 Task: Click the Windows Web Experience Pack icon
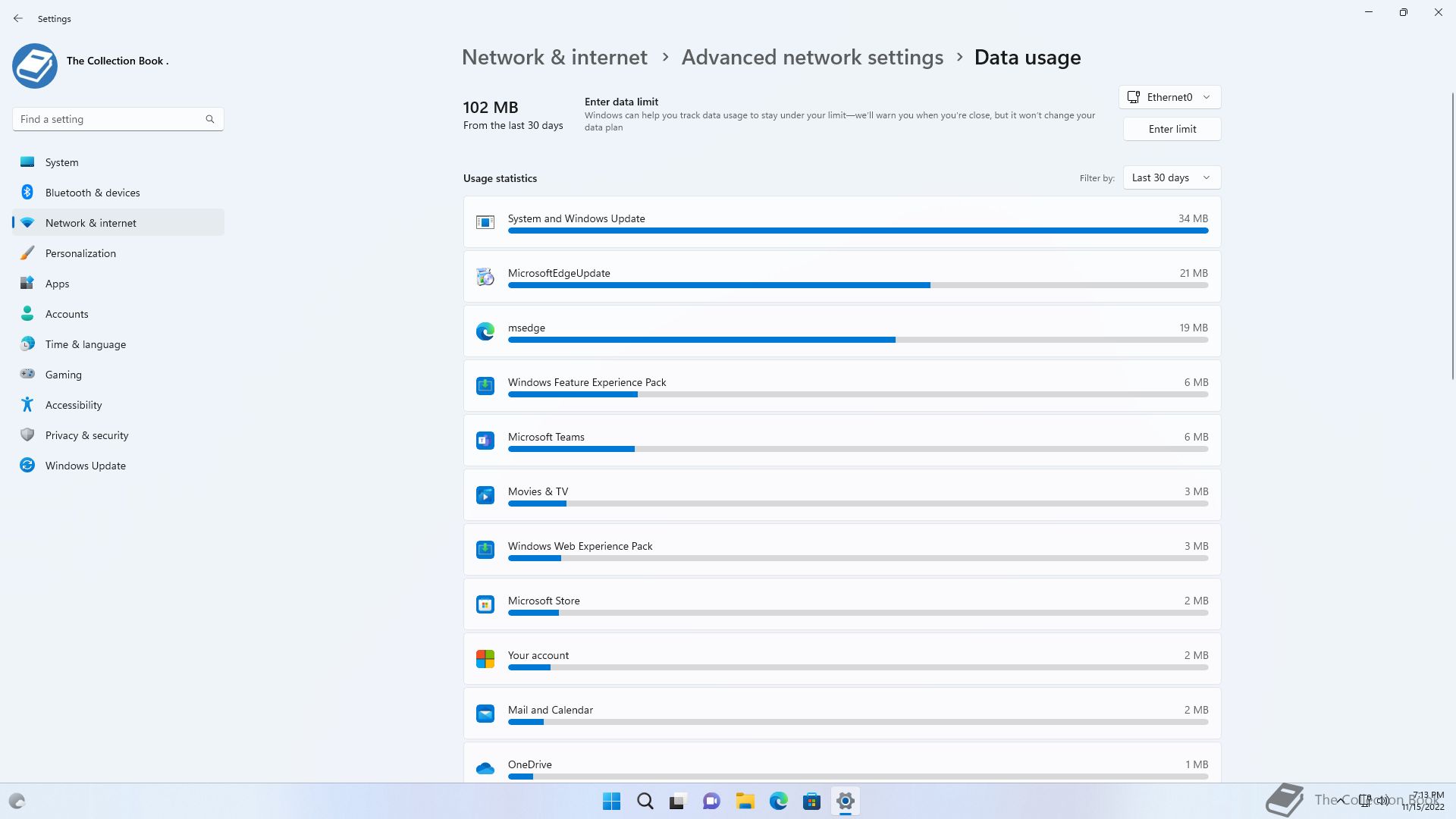(x=485, y=550)
